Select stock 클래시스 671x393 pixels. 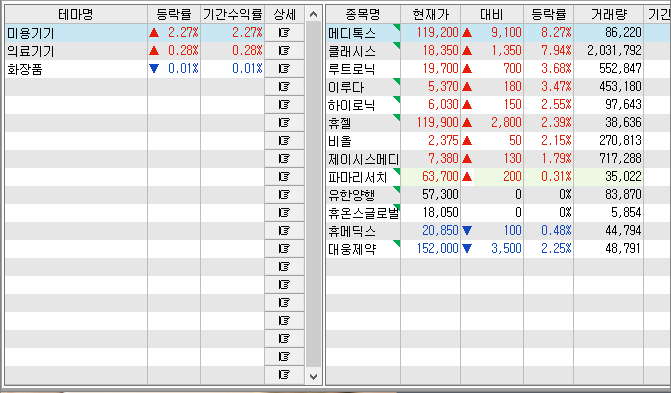[352, 51]
